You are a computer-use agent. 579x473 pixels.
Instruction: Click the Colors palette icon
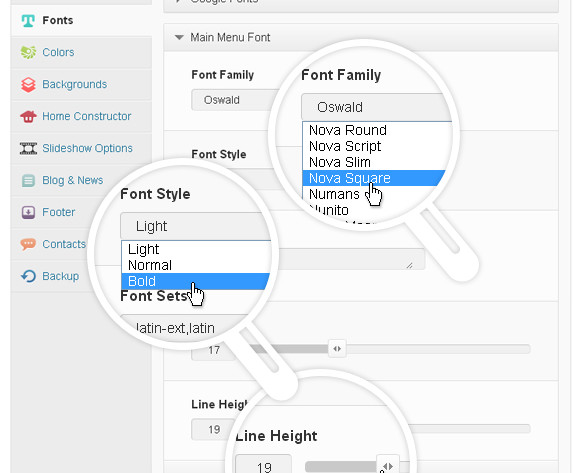[x=28, y=52]
